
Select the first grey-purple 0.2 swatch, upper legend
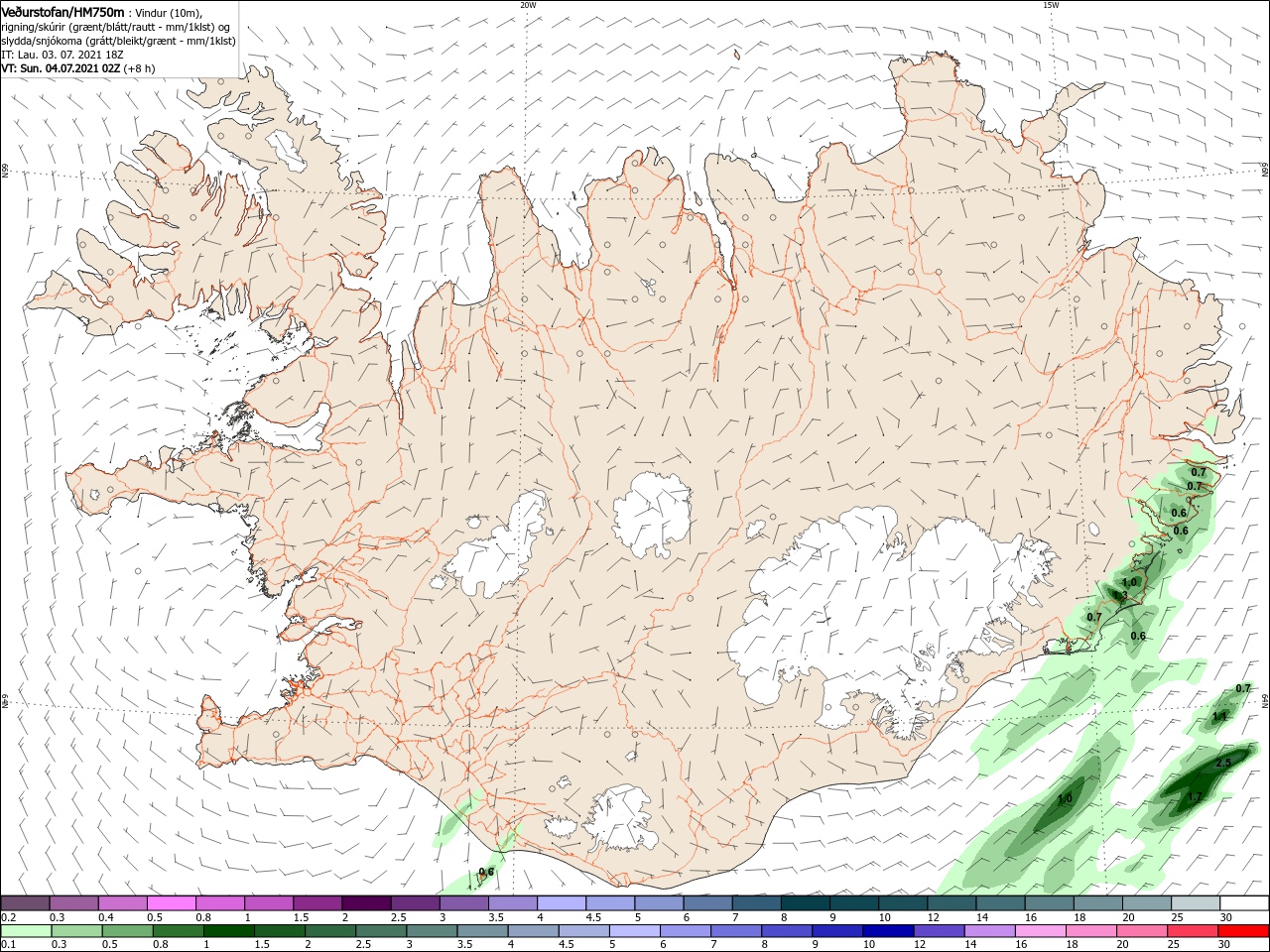(x=25, y=903)
